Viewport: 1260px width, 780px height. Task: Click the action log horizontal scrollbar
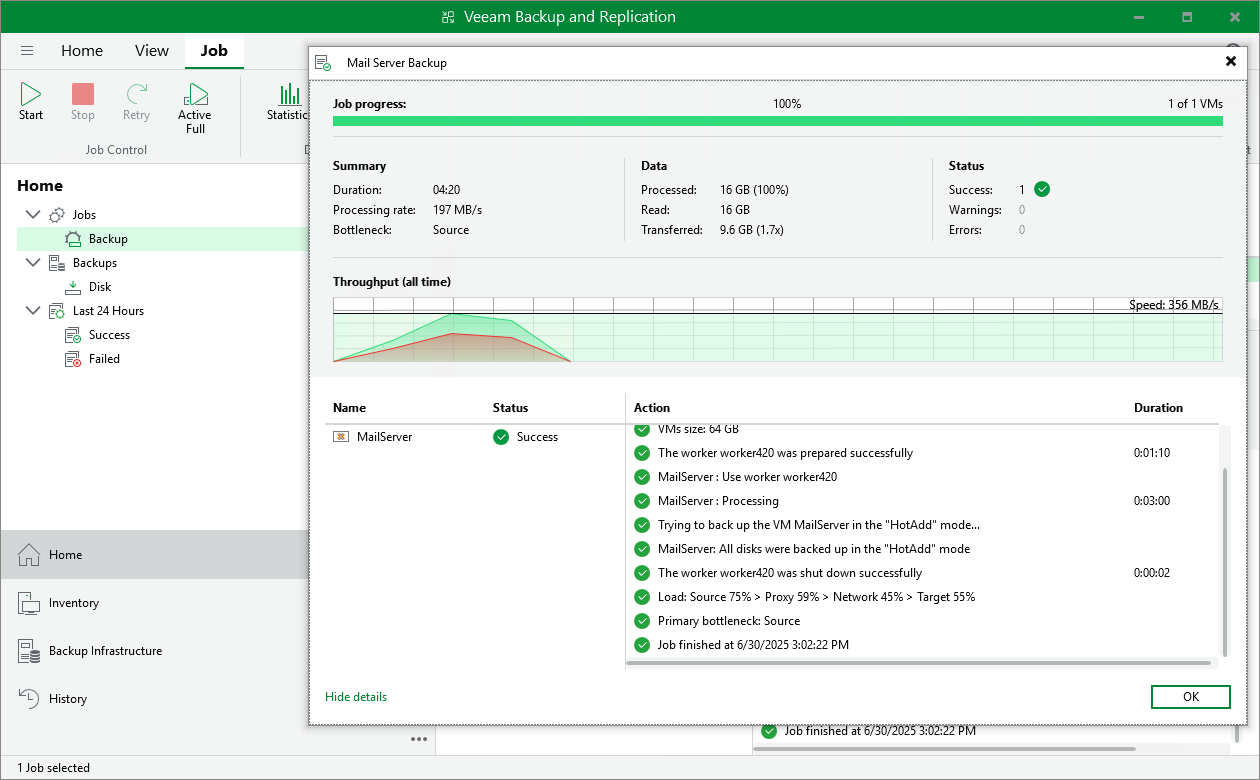tap(921, 662)
